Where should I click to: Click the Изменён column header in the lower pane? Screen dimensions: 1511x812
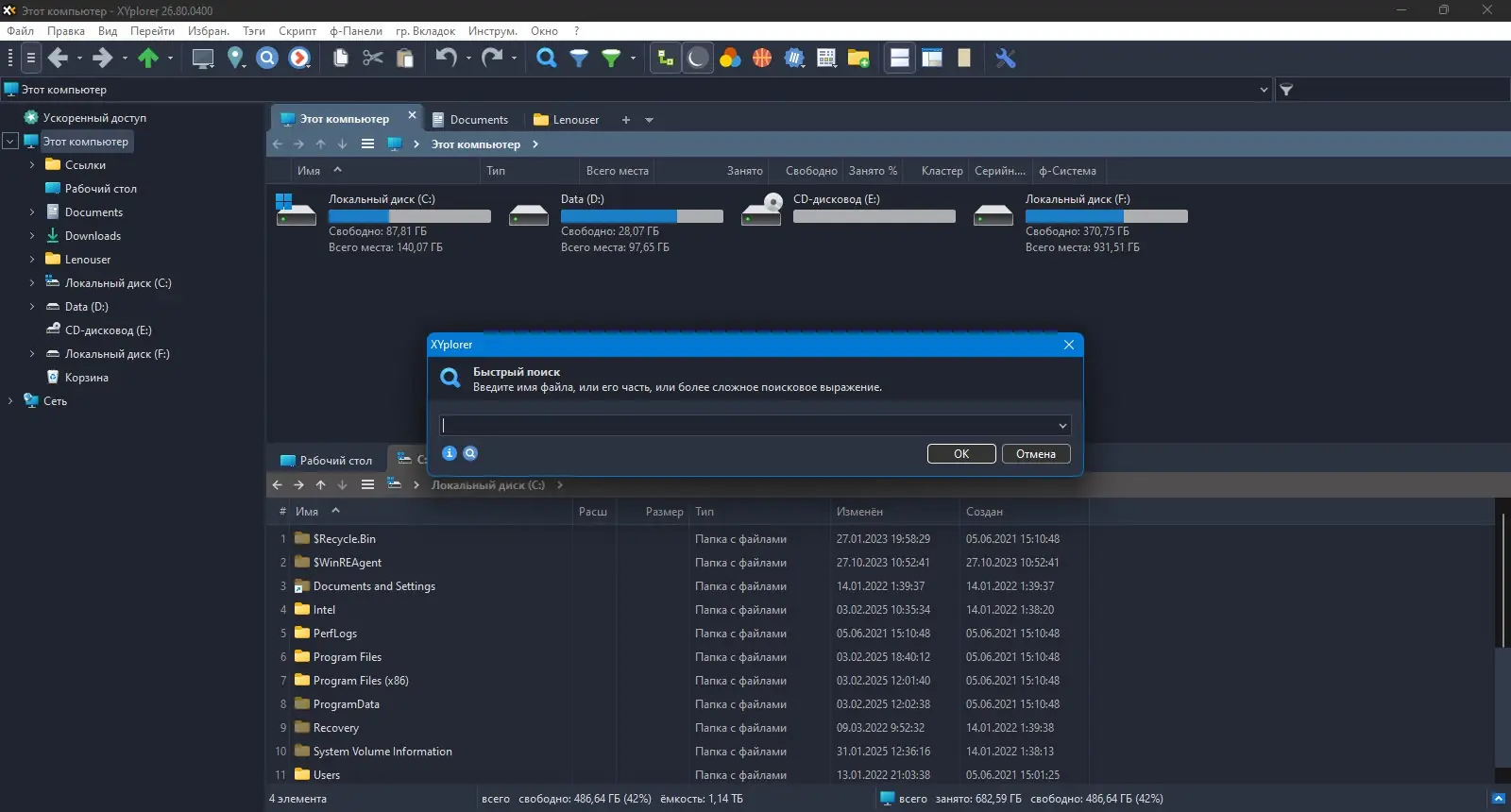(x=894, y=512)
